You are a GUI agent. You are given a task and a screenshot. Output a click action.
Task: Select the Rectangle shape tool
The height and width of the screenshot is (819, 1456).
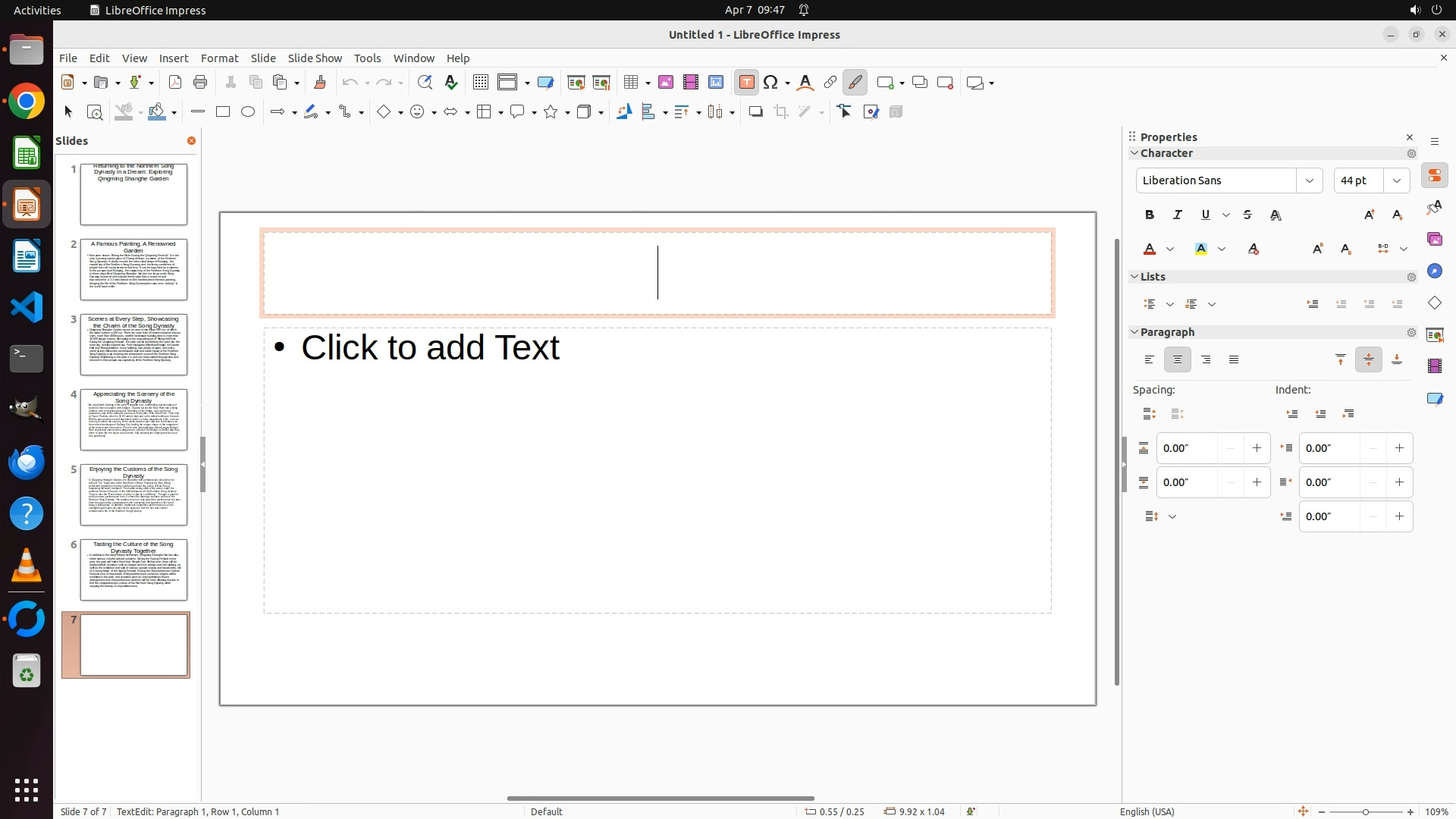[x=223, y=111]
